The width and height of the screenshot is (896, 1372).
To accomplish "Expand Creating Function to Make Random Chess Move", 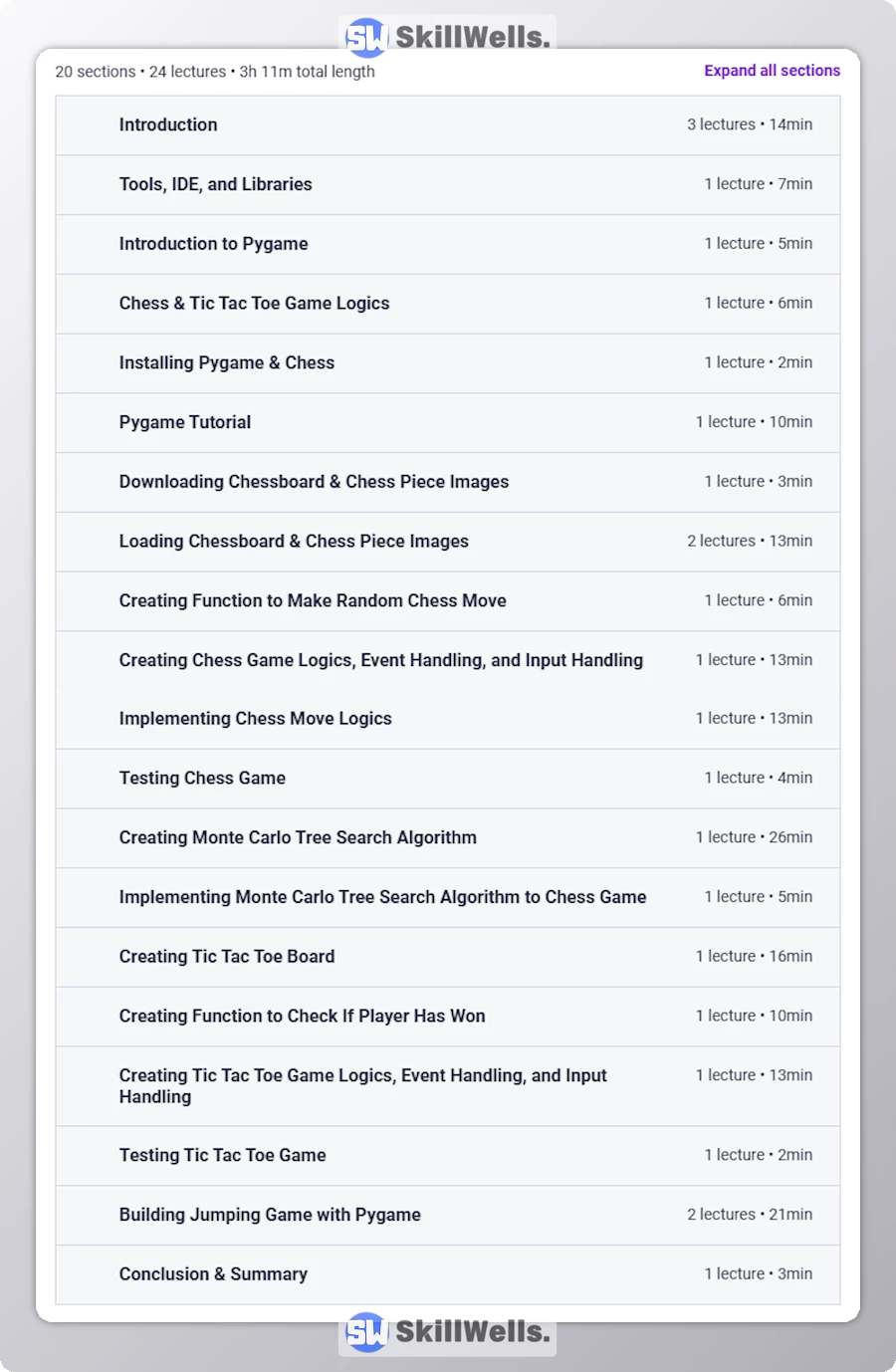I will (313, 601).
